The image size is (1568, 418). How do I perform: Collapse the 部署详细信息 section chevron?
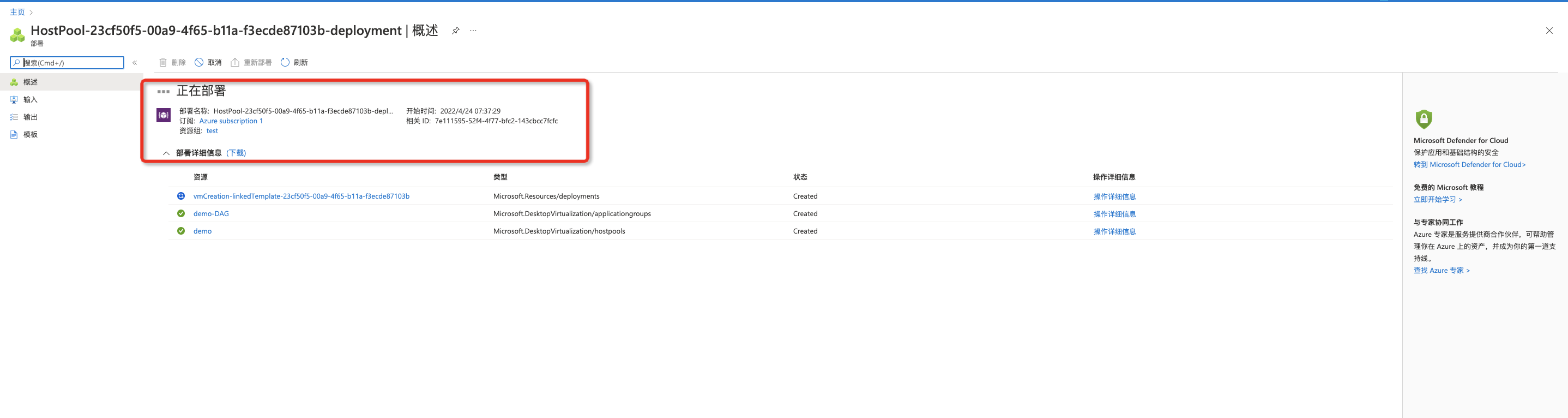(166, 153)
